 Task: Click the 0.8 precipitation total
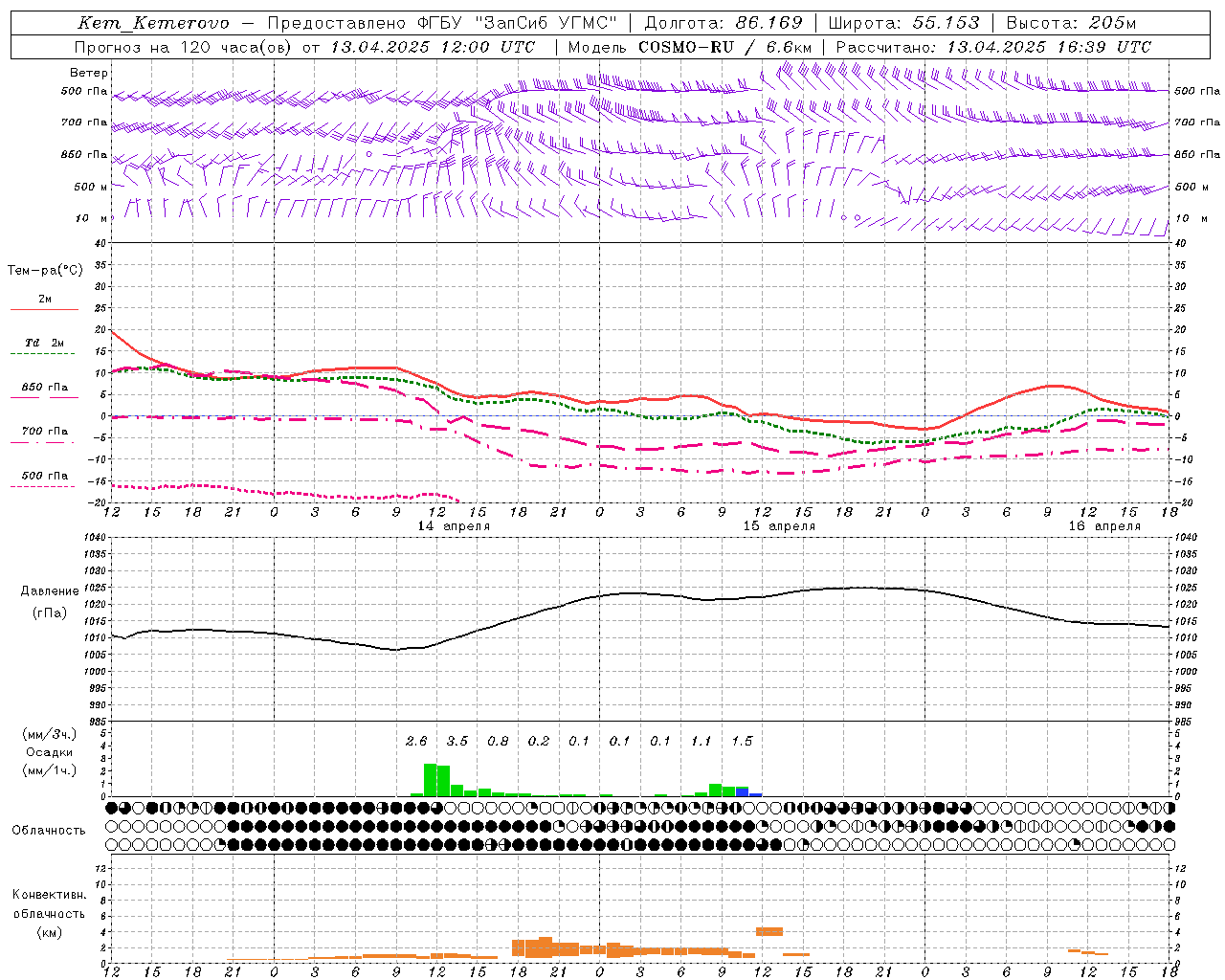pyautogui.click(x=498, y=741)
